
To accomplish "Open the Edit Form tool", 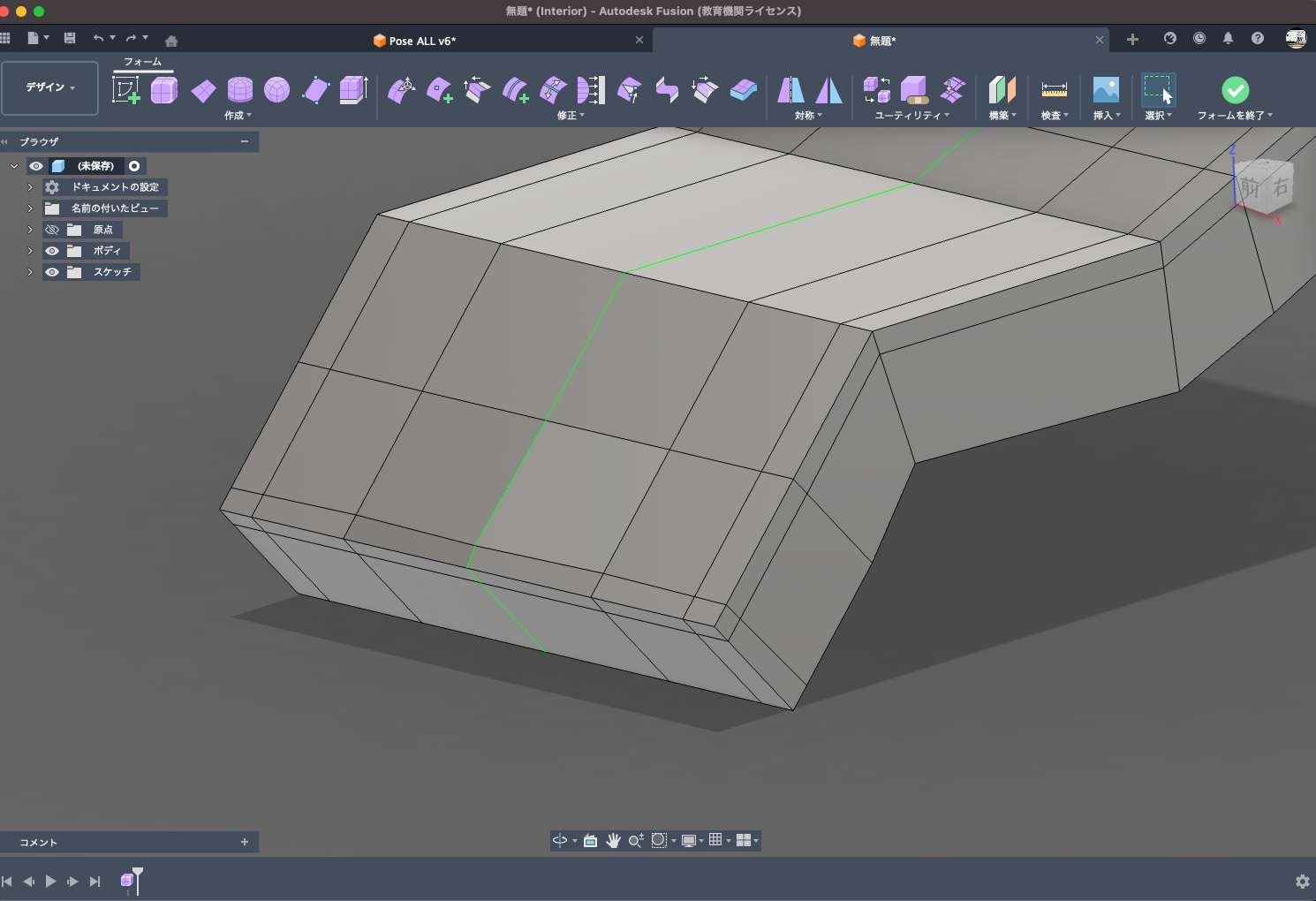I will coord(403,90).
